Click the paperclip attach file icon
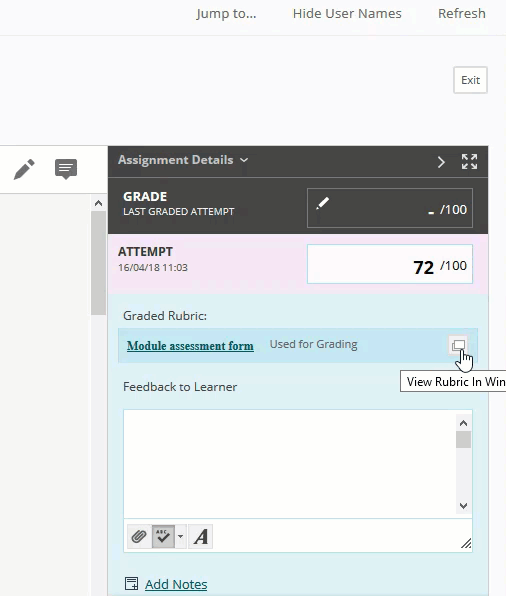The height and width of the screenshot is (596, 506). pos(139,536)
